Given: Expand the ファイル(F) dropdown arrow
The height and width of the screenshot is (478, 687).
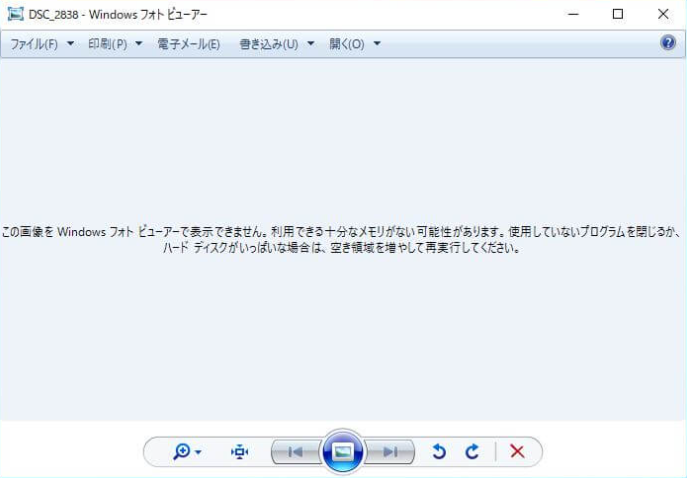Looking at the screenshot, I should 70,44.
